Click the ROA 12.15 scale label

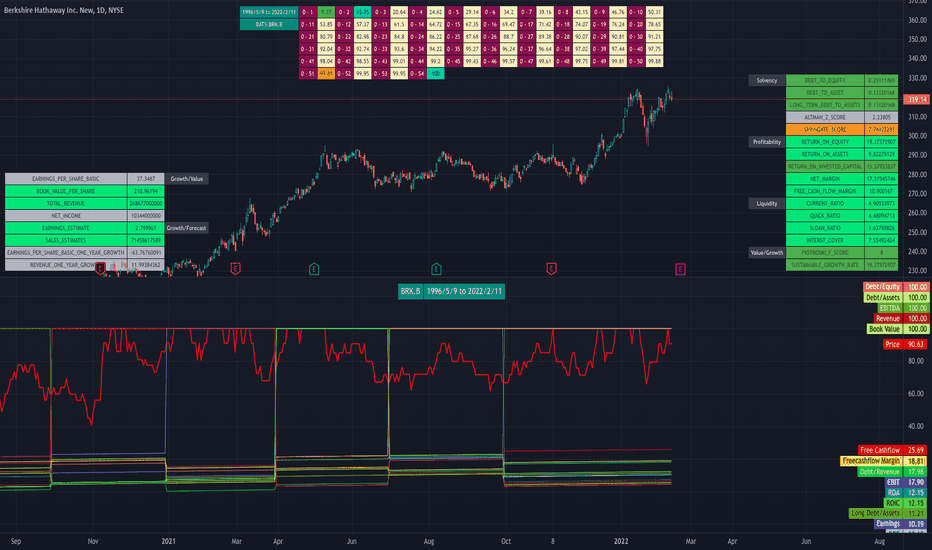point(907,492)
